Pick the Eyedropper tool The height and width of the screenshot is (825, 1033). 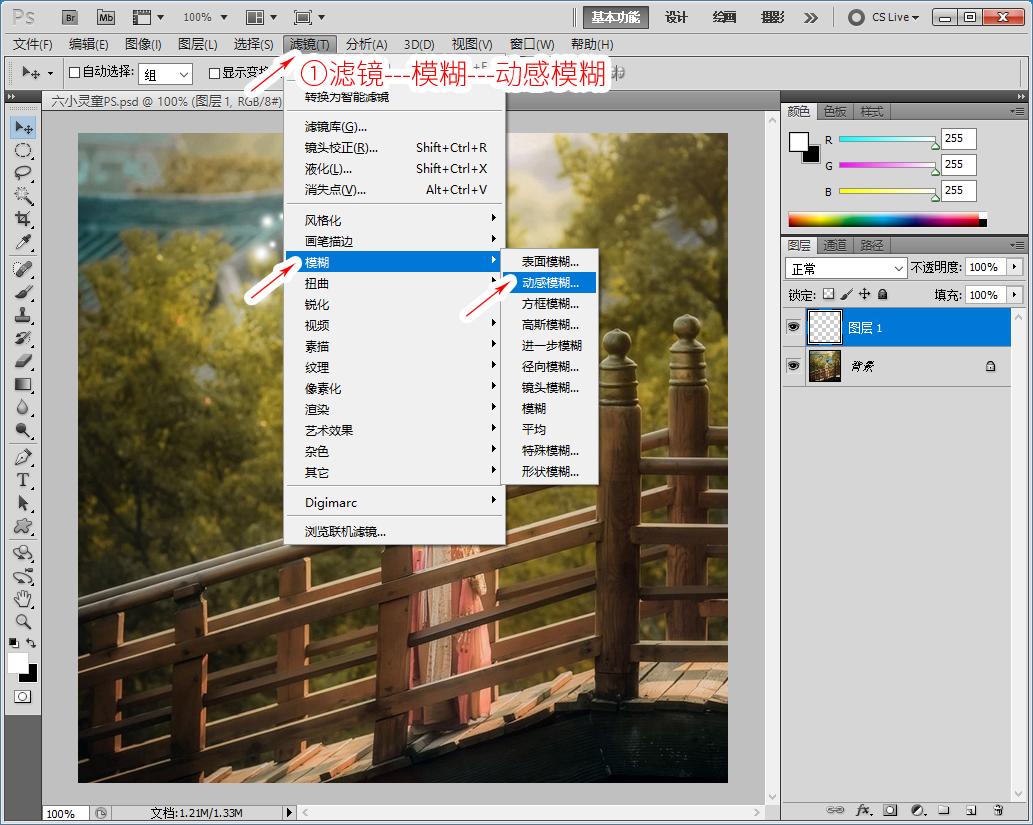point(23,242)
